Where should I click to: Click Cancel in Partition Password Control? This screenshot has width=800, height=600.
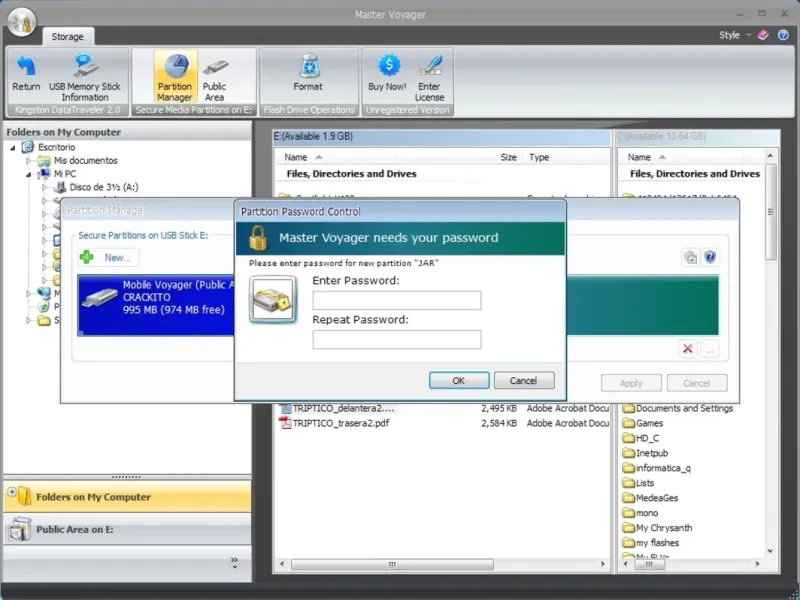[523, 381]
